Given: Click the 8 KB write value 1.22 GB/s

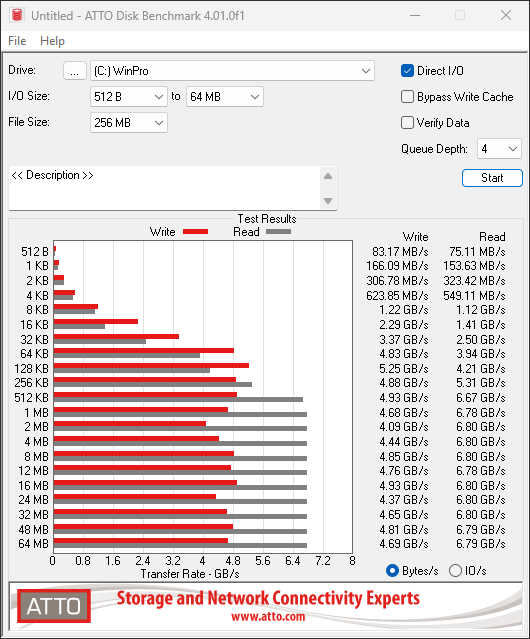Looking at the screenshot, I should [404, 310].
